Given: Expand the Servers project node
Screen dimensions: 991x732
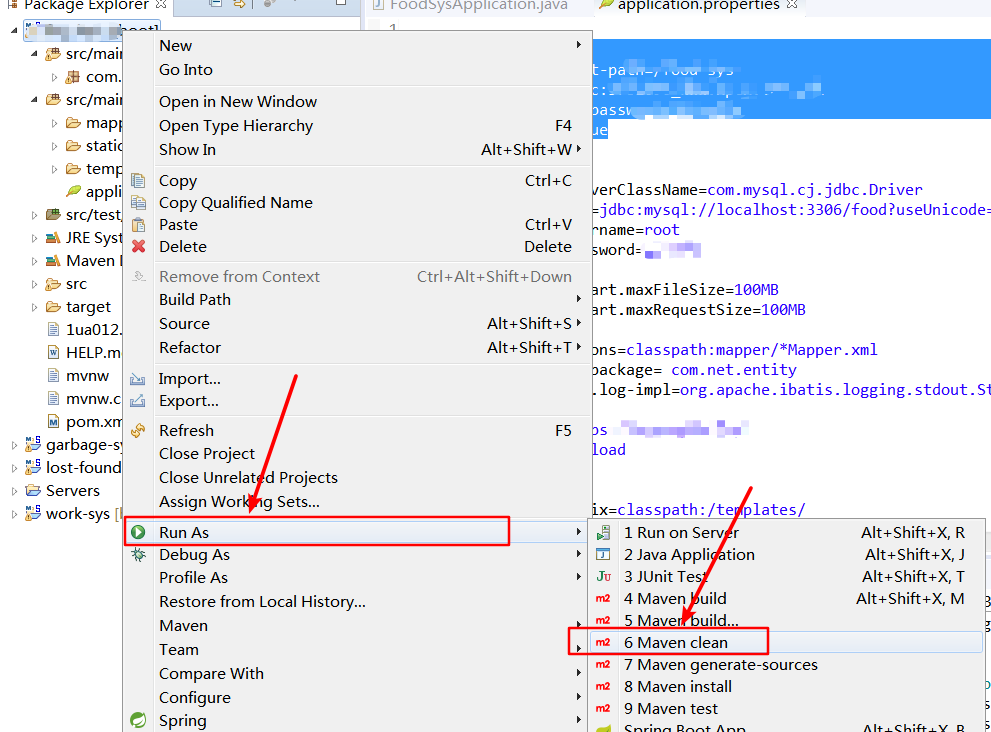Looking at the screenshot, I should click(15, 491).
